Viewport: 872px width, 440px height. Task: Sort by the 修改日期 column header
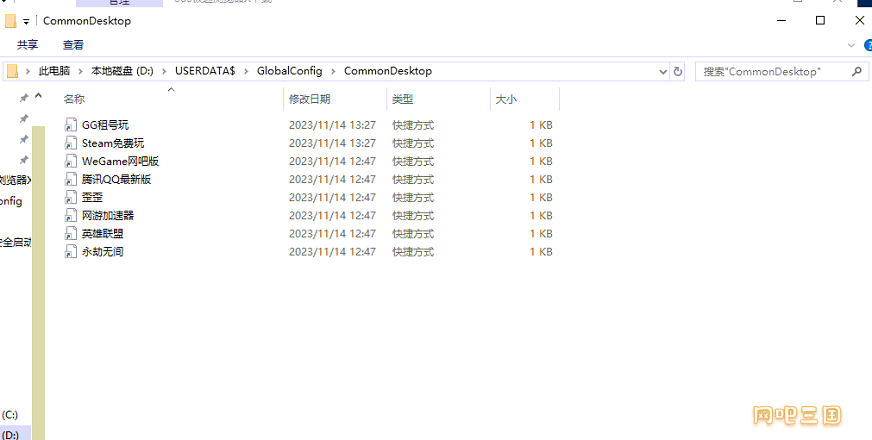(x=335, y=99)
